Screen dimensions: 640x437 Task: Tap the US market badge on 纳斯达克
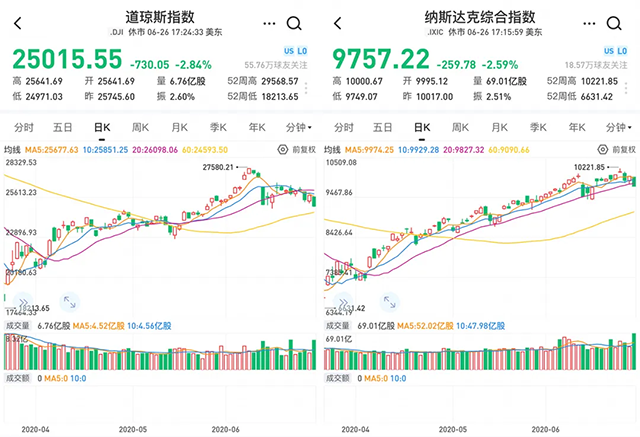point(609,51)
